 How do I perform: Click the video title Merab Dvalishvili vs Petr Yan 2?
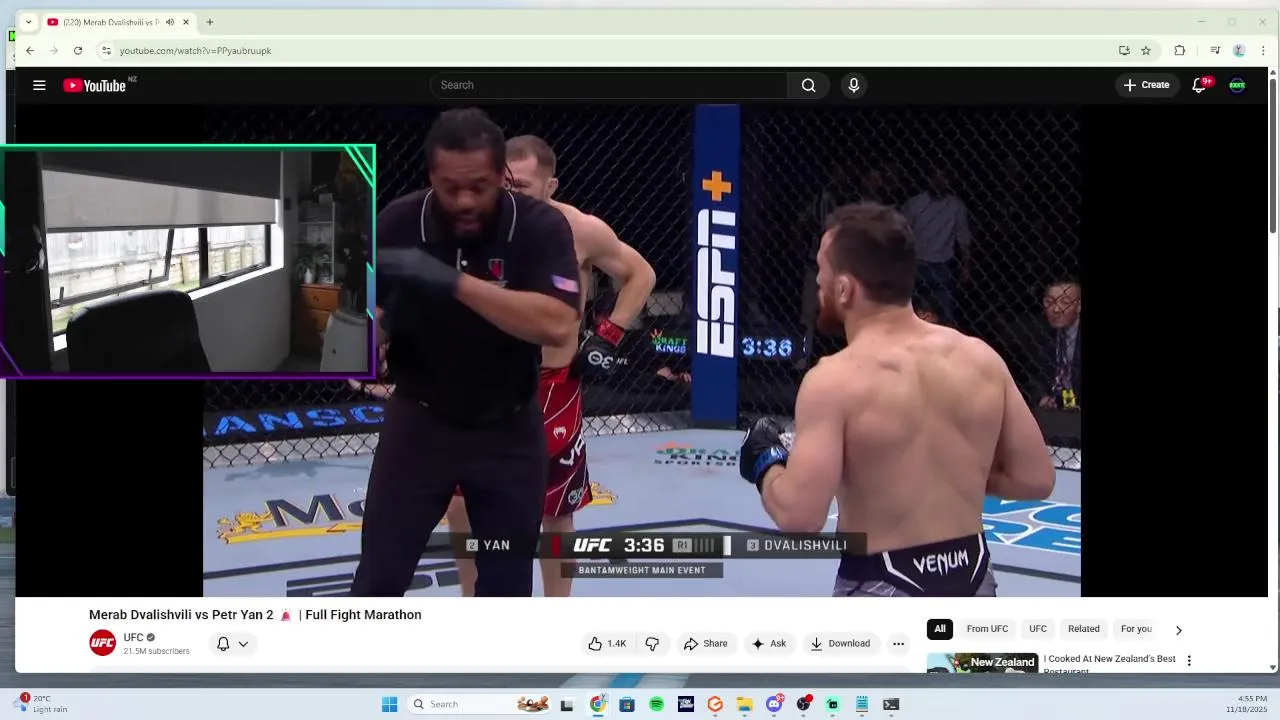(255, 615)
